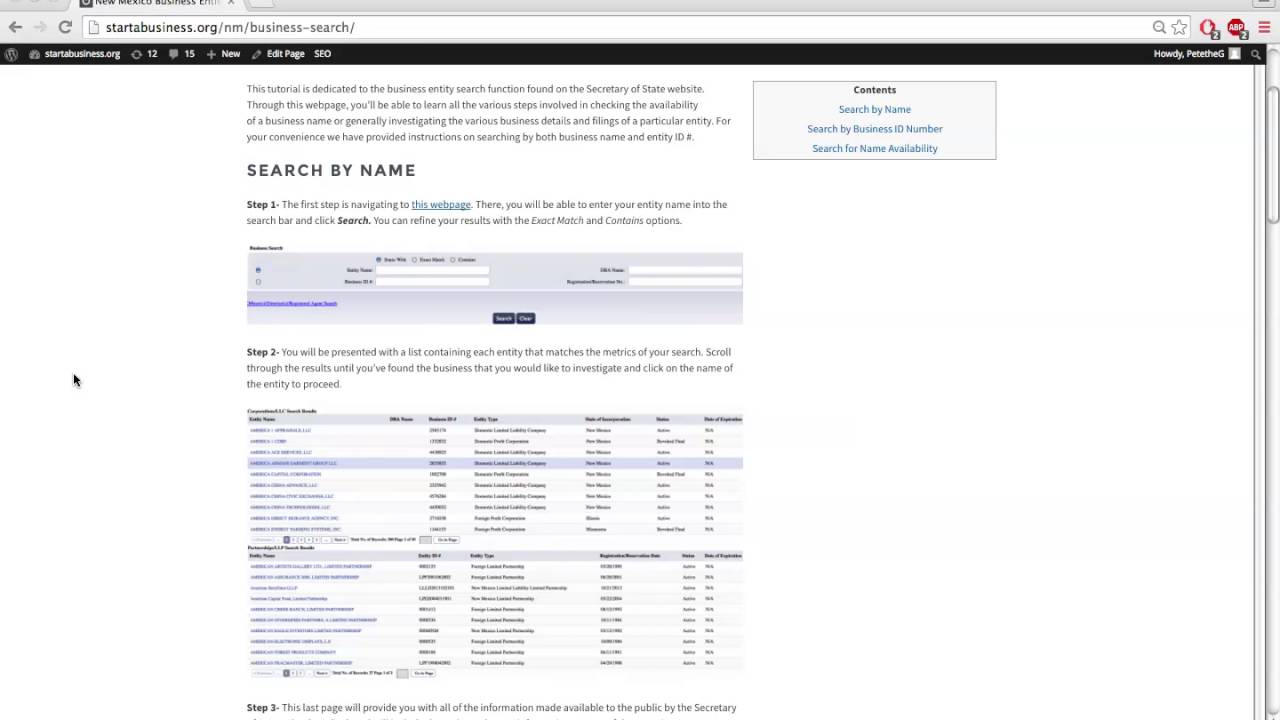Click the PetetheG avatar image
Viewport: 1280px width, 720px height.
(x=1235, y=54)
